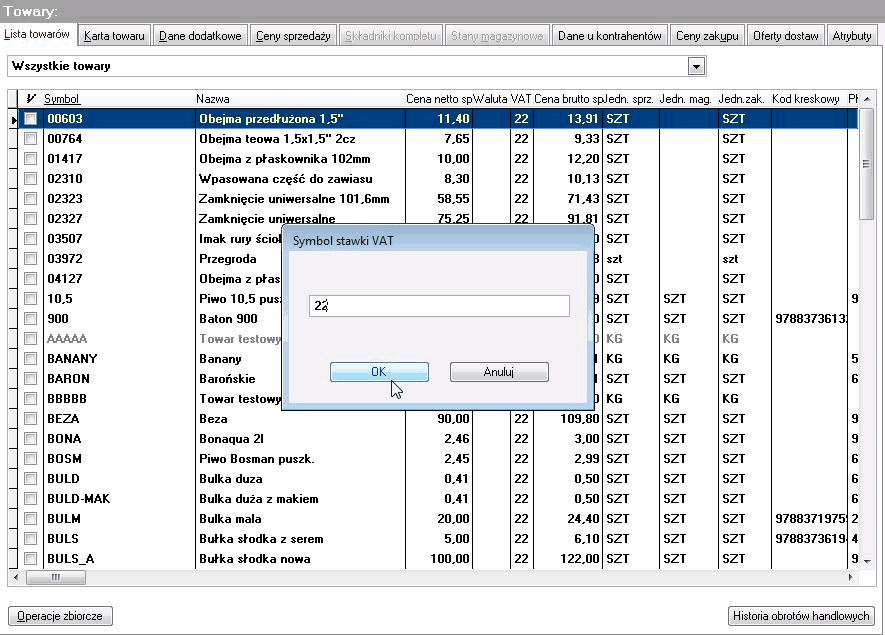Tick the checkbox for item 00603
885x635 pixels.
30,119
